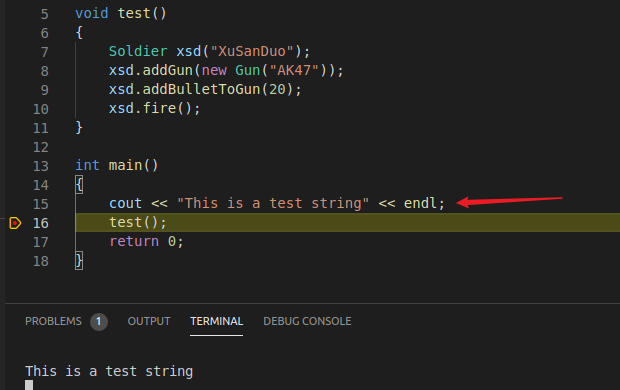Image resolution: width=620 pixels, height=390 pixels.
Task: Click the closing brace on line 18
Action: point(79,261)
